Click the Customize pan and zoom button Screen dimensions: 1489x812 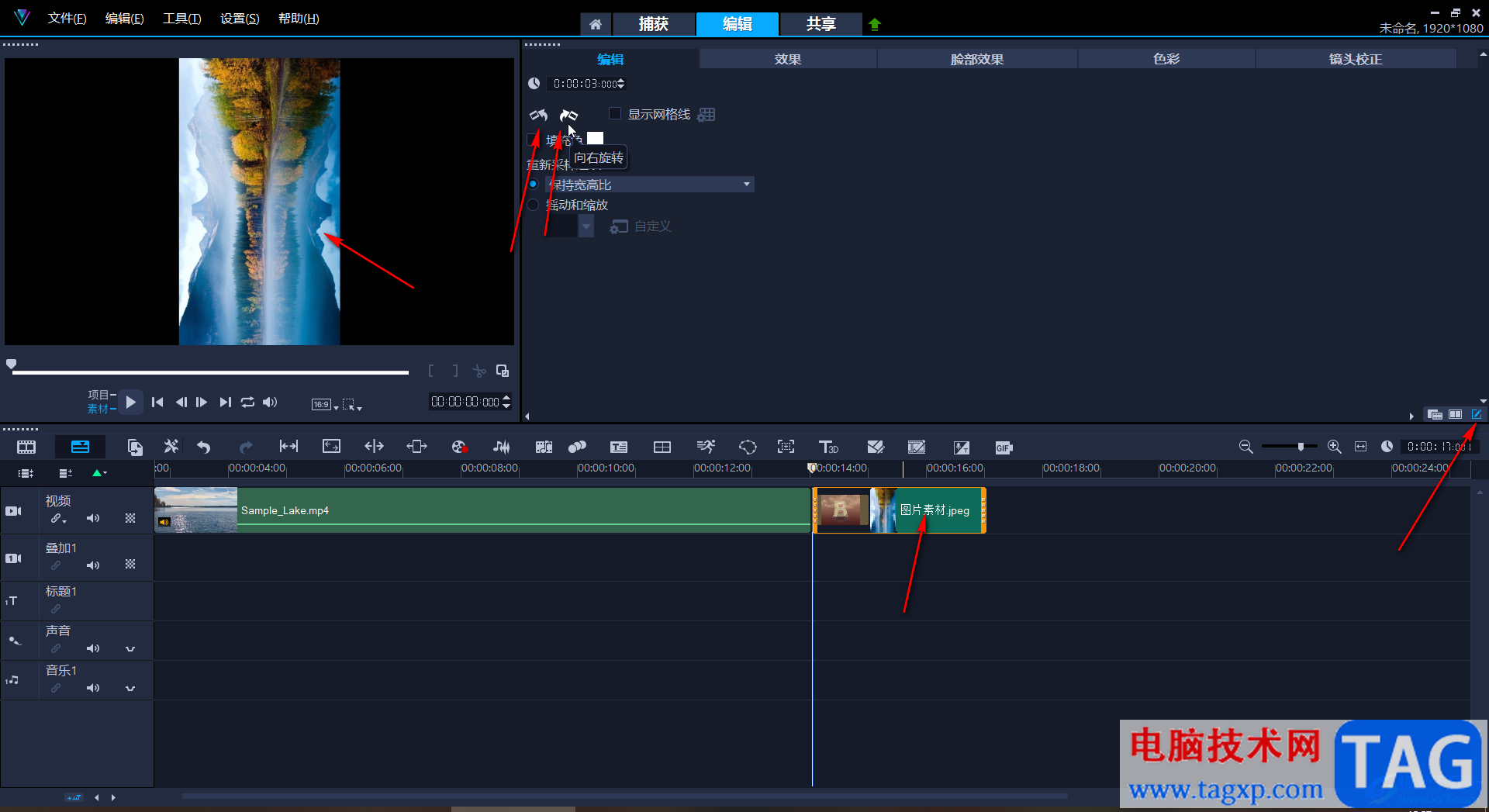point(641,226)
